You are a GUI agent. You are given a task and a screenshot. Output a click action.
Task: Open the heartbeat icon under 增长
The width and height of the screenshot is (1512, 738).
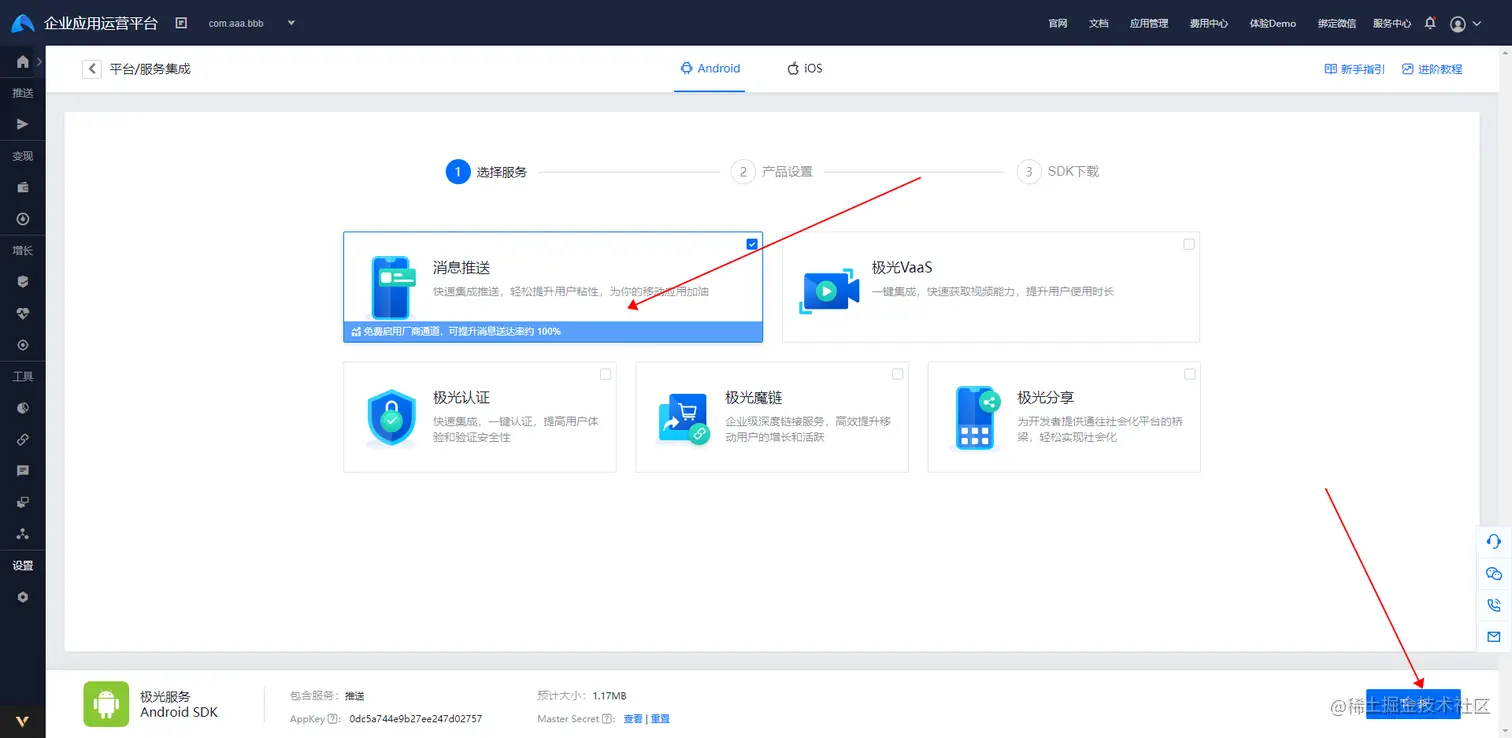click(x=22, y=313)
